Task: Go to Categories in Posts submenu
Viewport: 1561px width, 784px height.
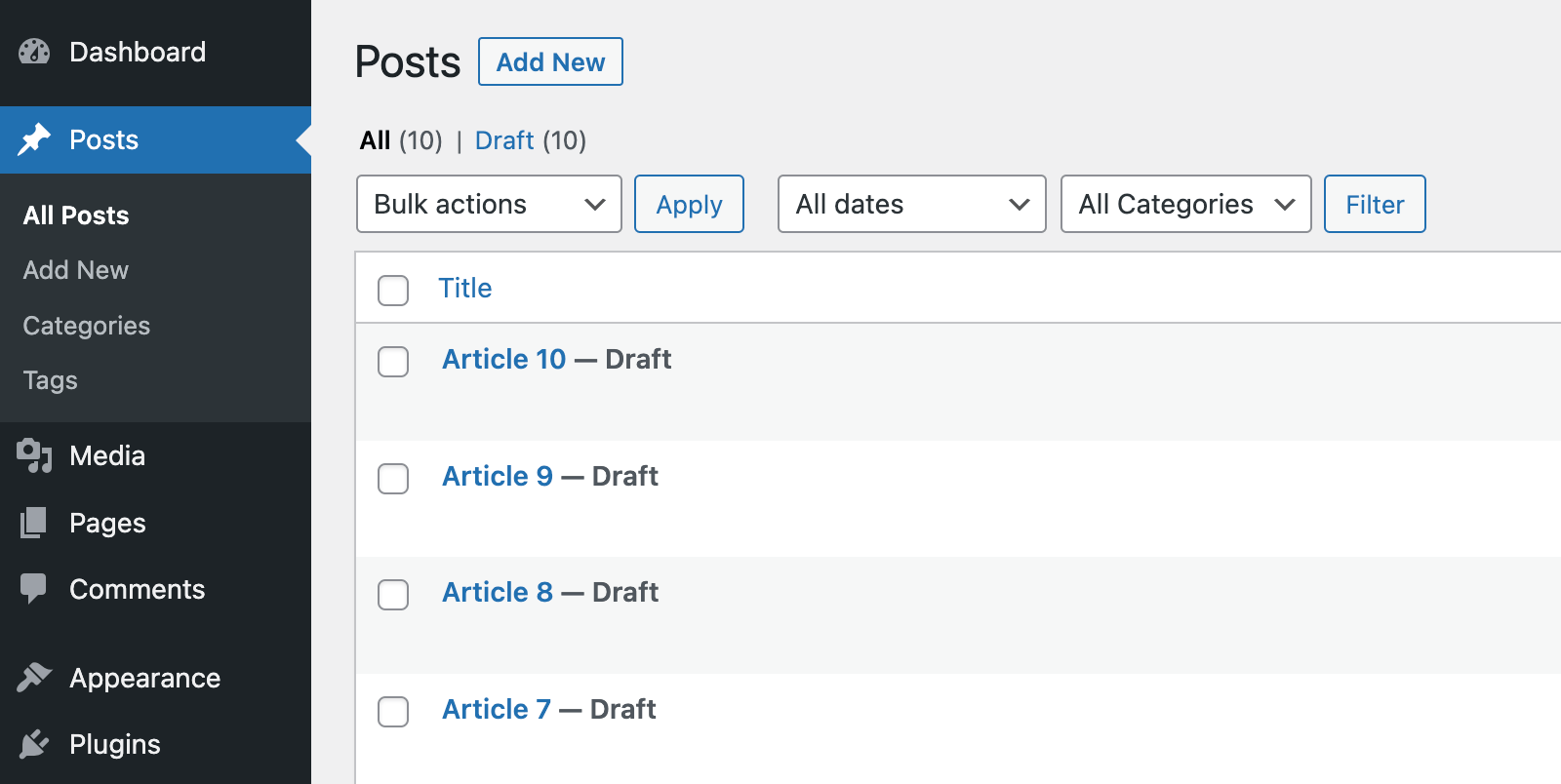Action: (87, 326)
